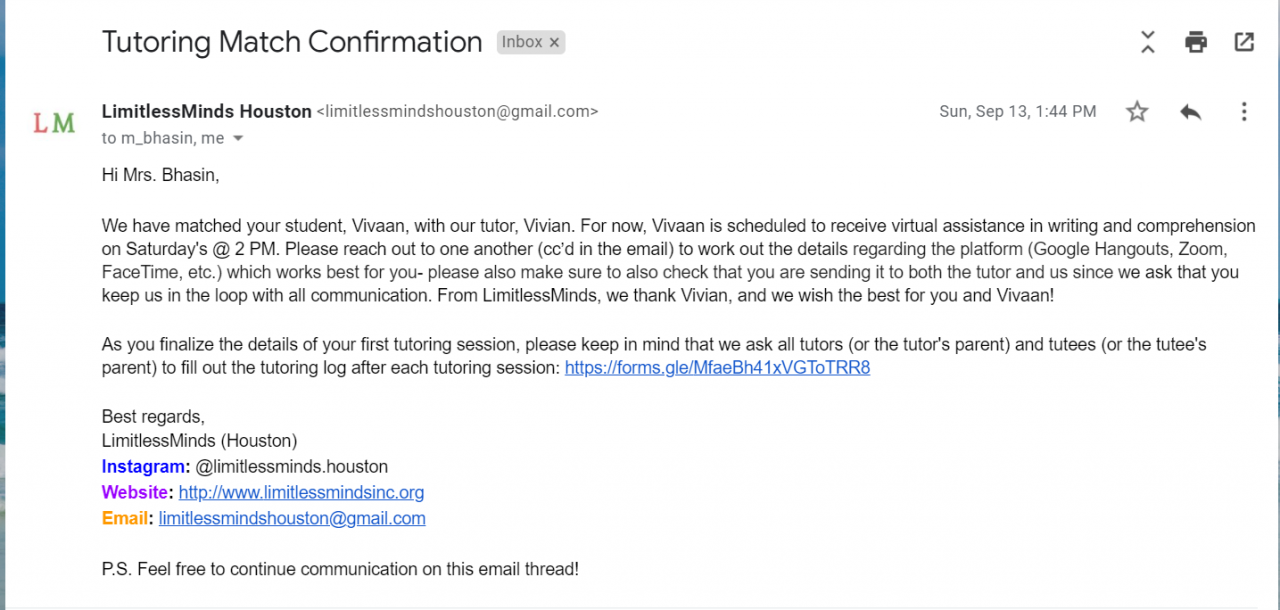
Task: Open the three-dot More options menu
Action: pos(1244,112)
